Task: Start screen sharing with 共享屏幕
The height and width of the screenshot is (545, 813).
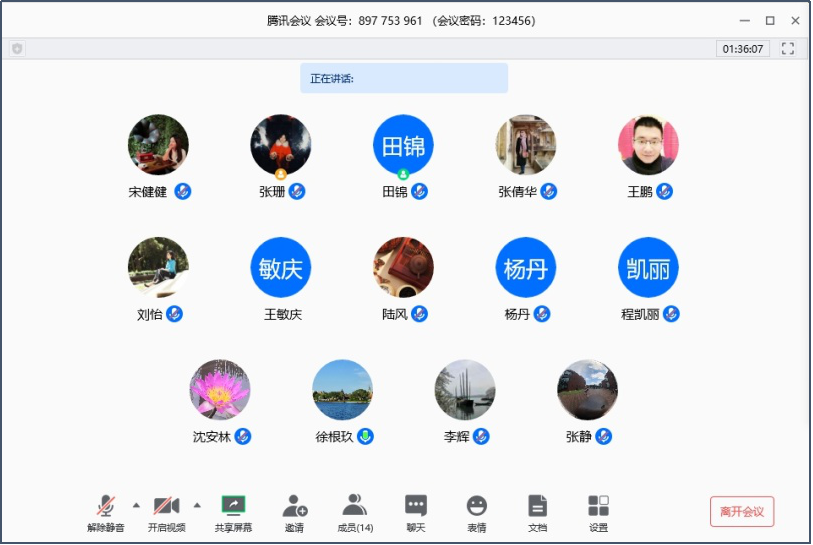Action: click(x=233, y=506)
